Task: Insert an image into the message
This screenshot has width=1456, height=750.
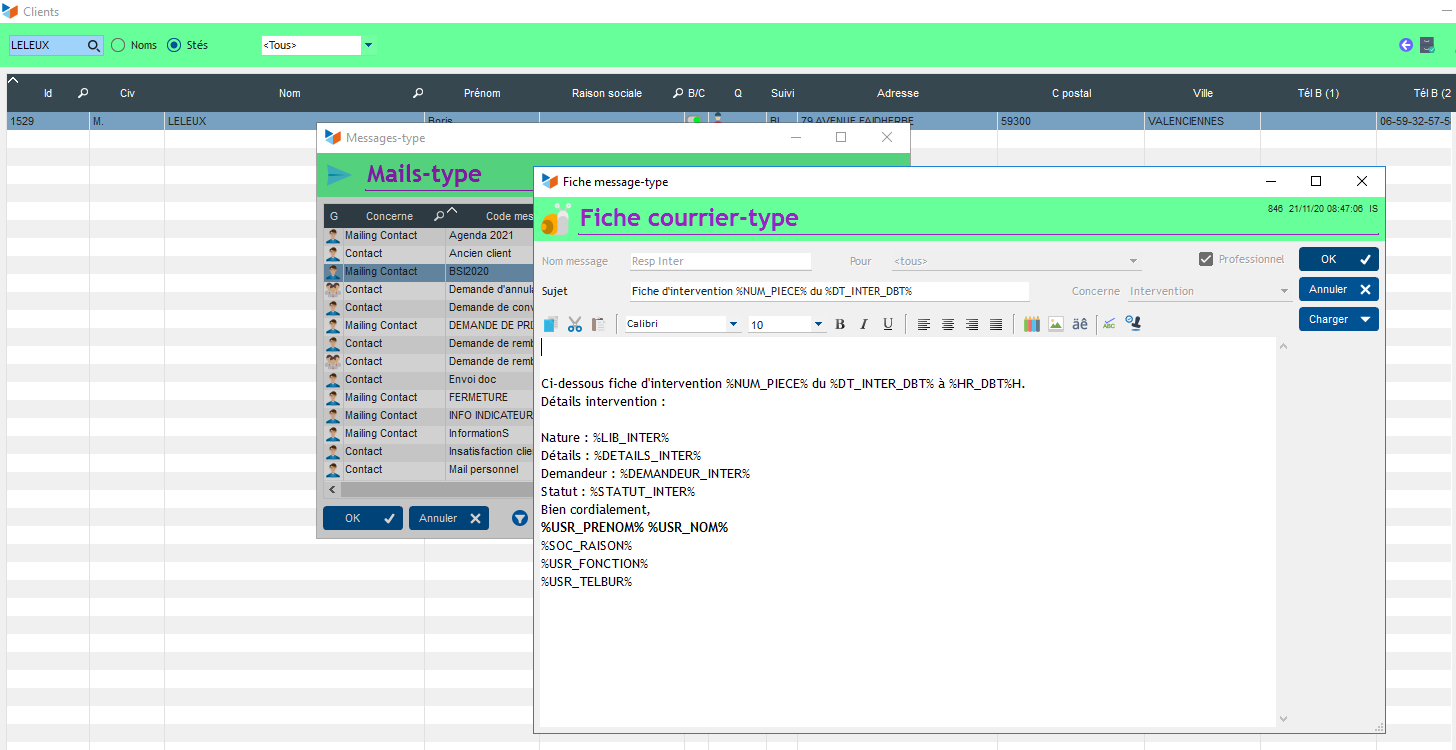Action: point(1056,324)
